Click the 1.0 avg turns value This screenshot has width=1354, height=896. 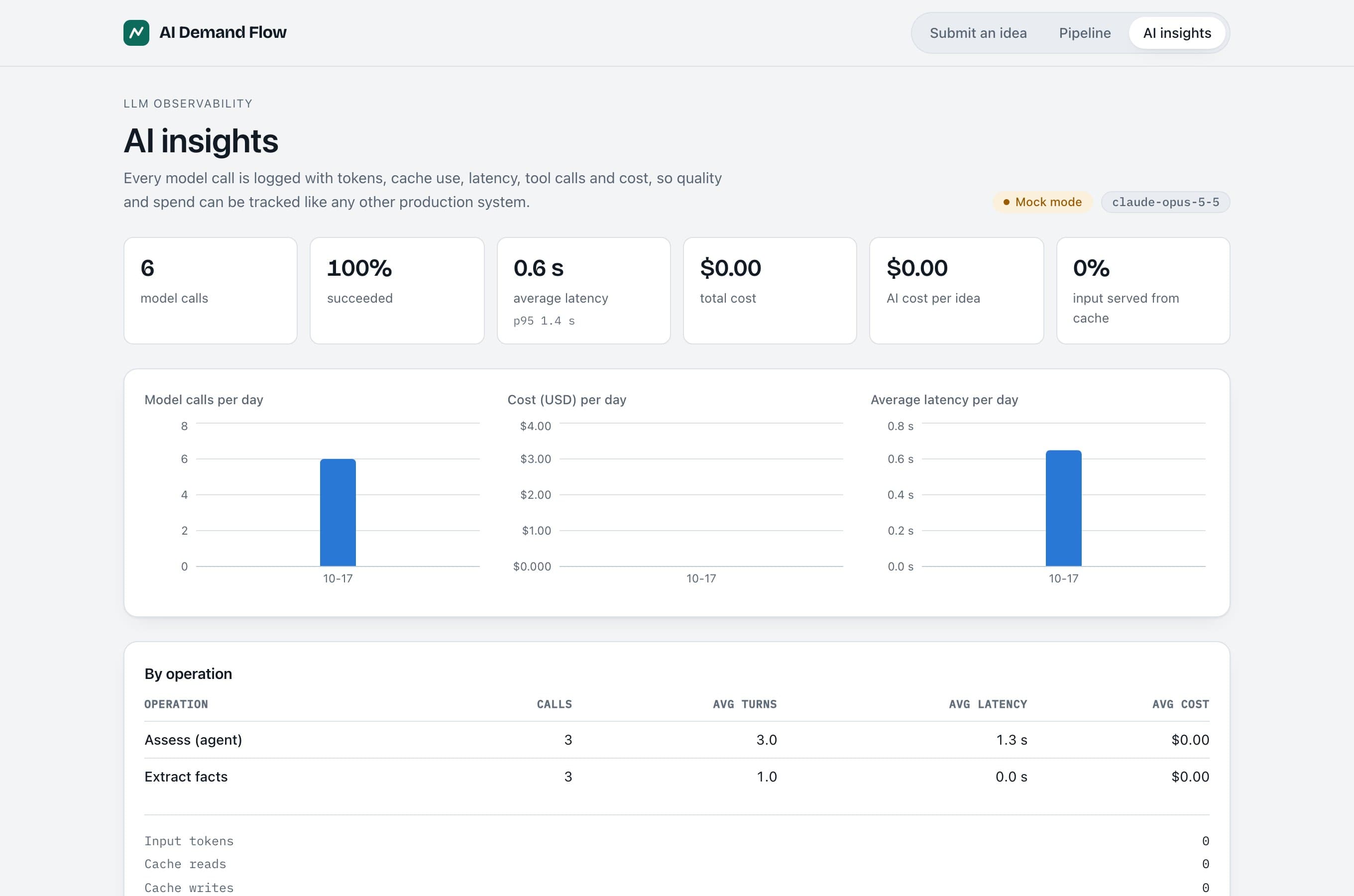click(766, 777)
